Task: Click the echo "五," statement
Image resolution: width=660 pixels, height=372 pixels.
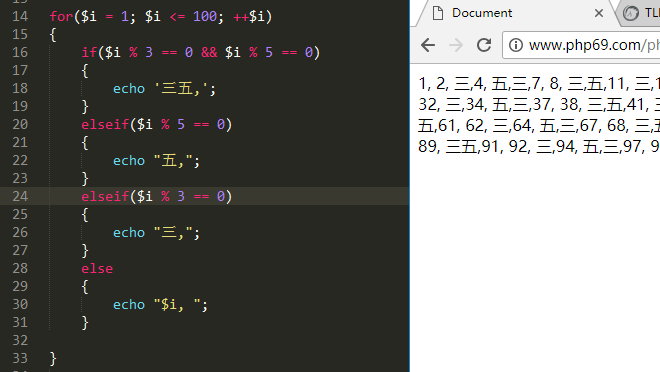Action: [156, 160]
